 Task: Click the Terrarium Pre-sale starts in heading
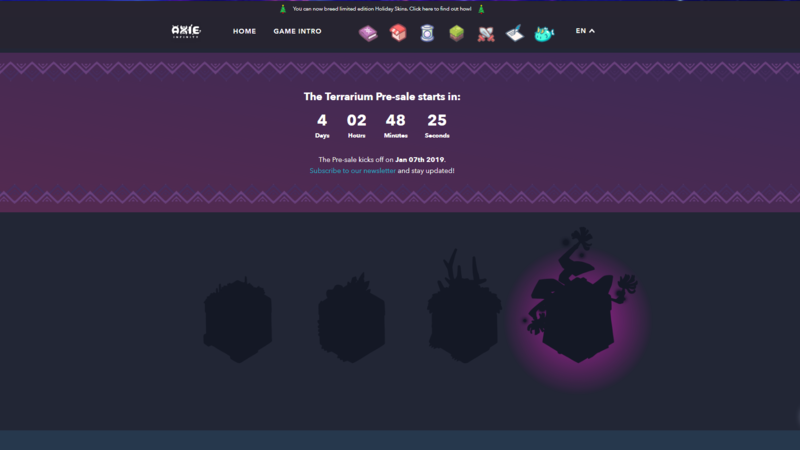pos(382,96)
